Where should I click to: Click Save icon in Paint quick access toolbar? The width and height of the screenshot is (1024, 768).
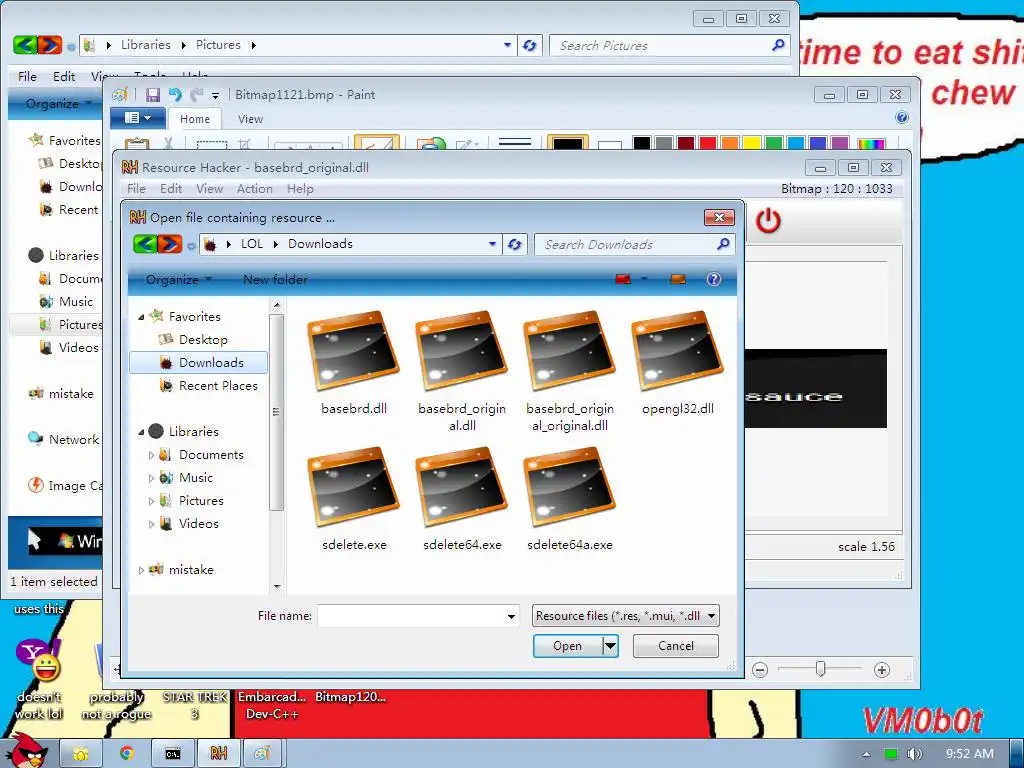(153, 95)
